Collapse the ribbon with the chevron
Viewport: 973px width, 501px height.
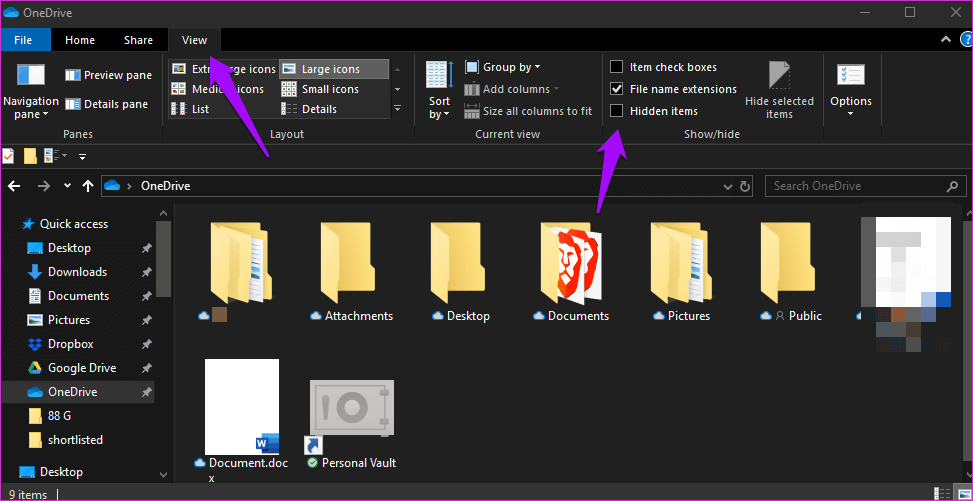[946, 40]
